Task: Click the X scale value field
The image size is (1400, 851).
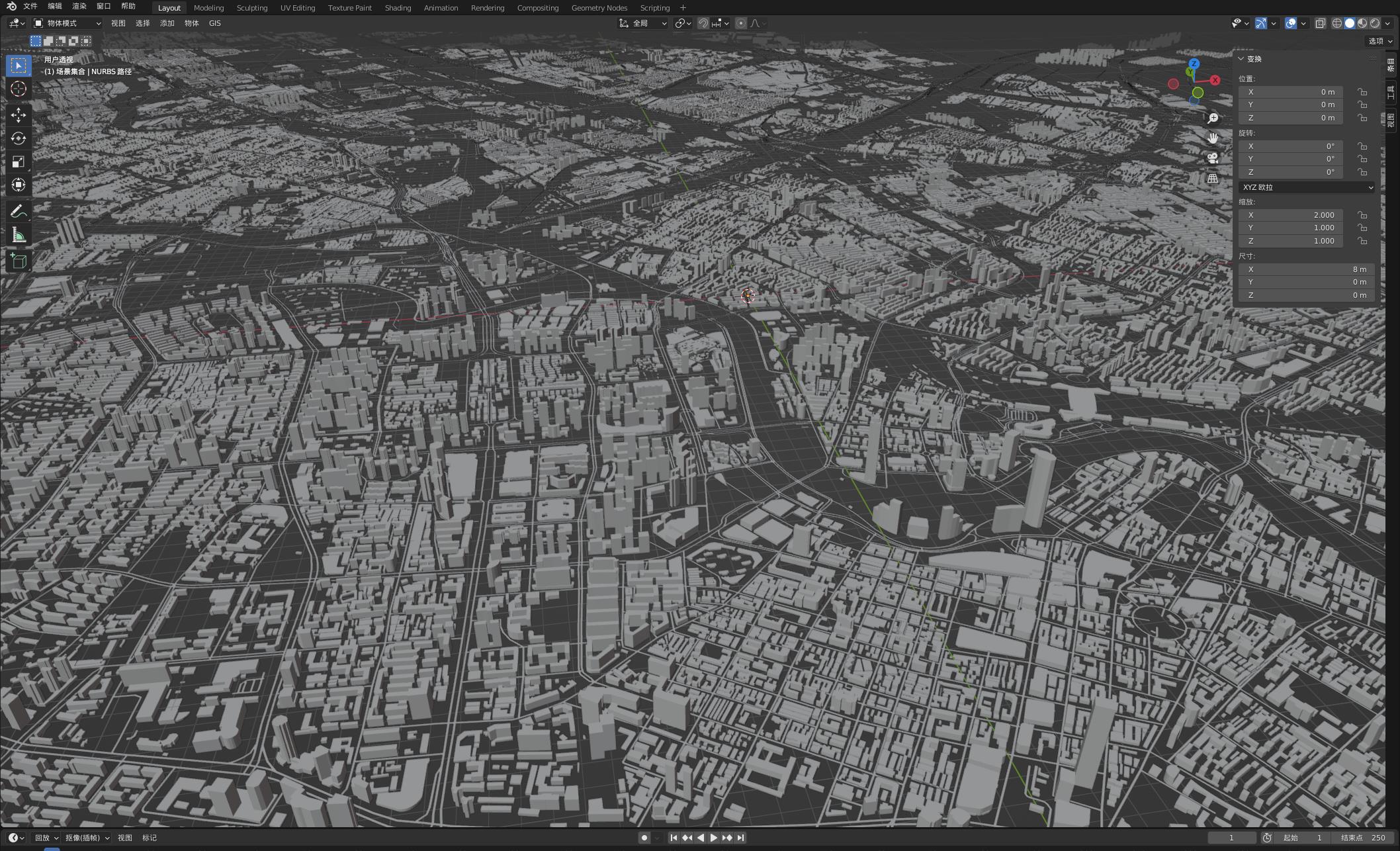Action: coord(1290,215)
